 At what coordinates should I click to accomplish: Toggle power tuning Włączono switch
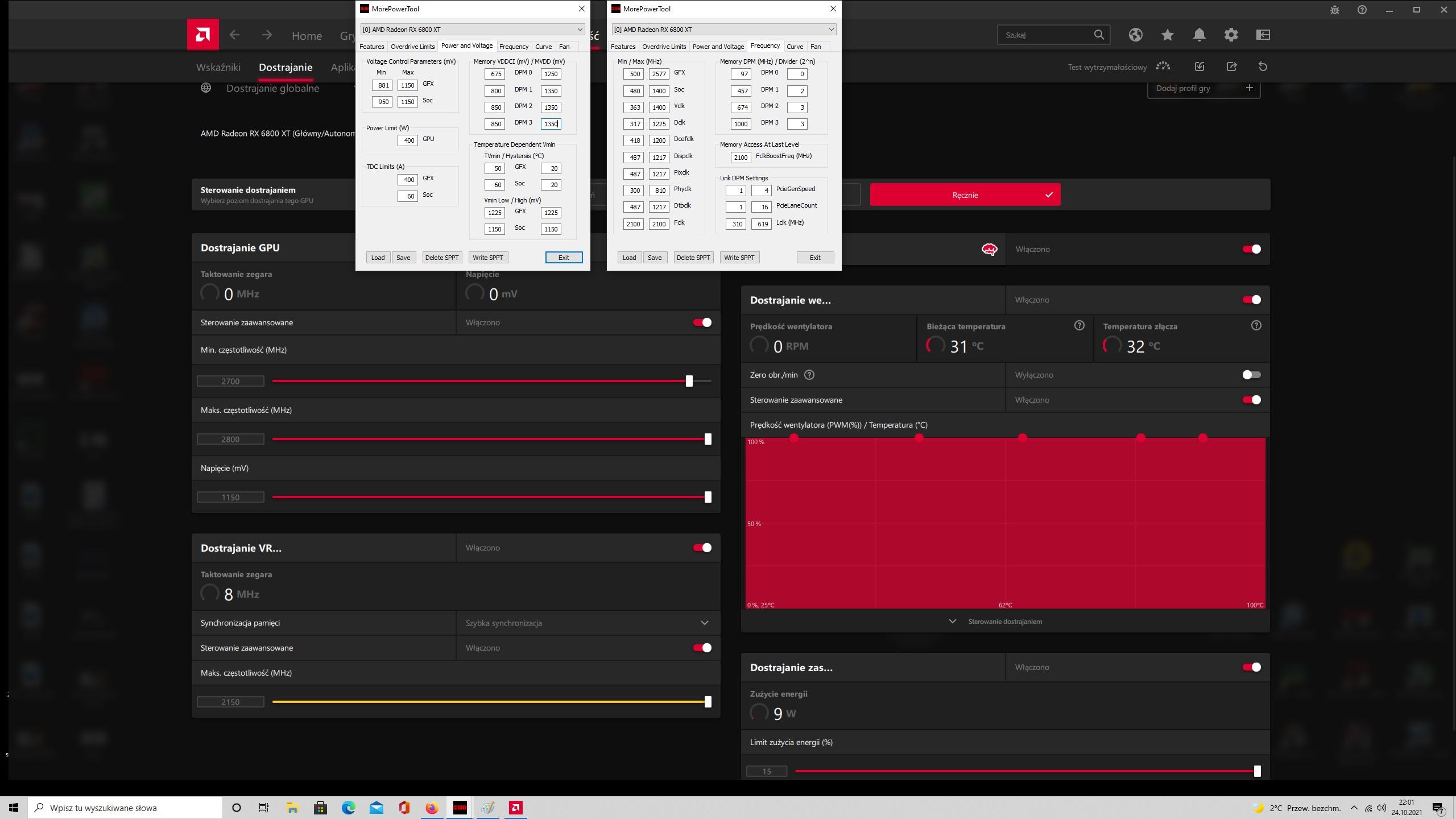(x=1251, y=667)
